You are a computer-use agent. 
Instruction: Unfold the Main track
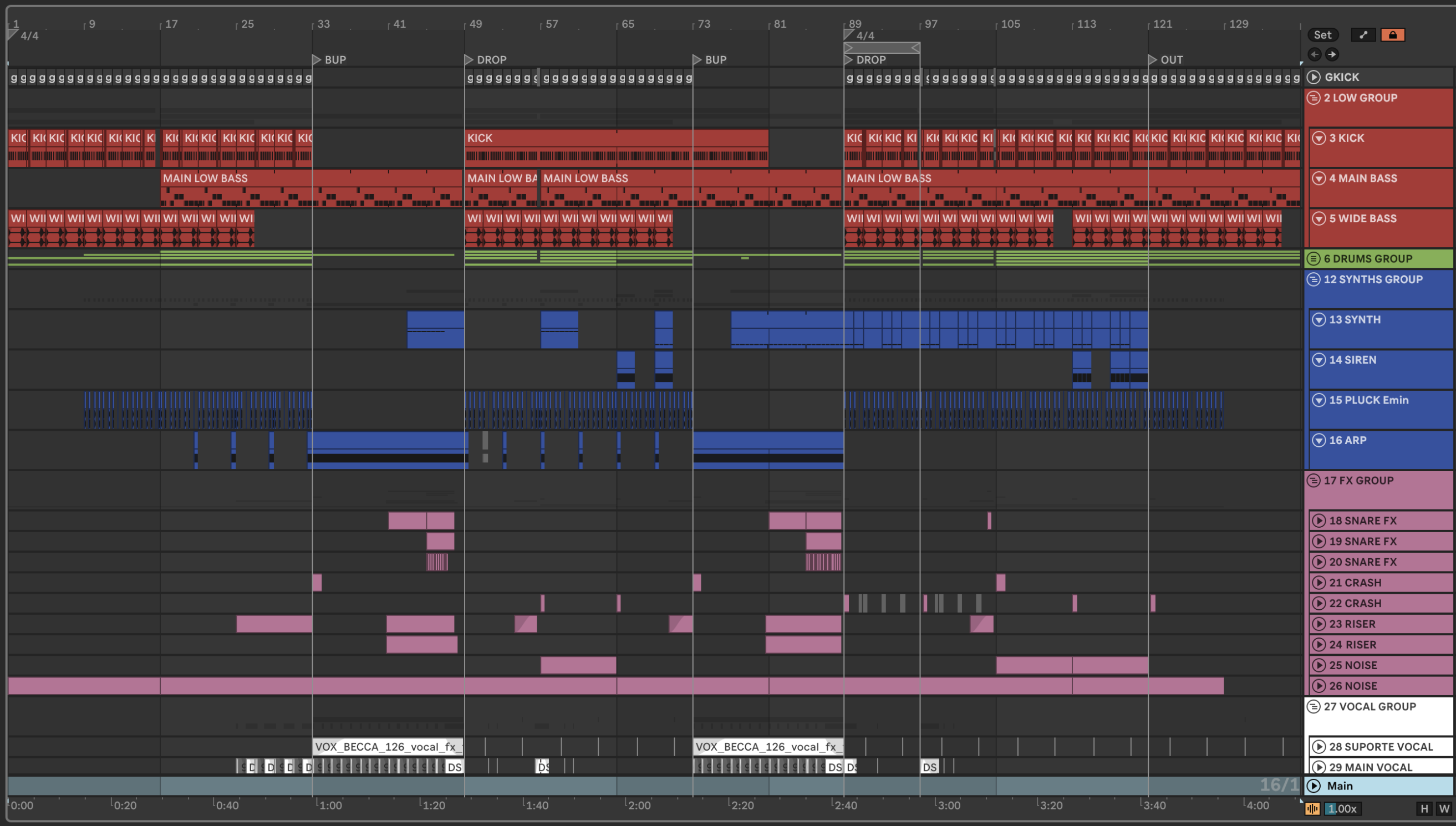[1314, 786]
